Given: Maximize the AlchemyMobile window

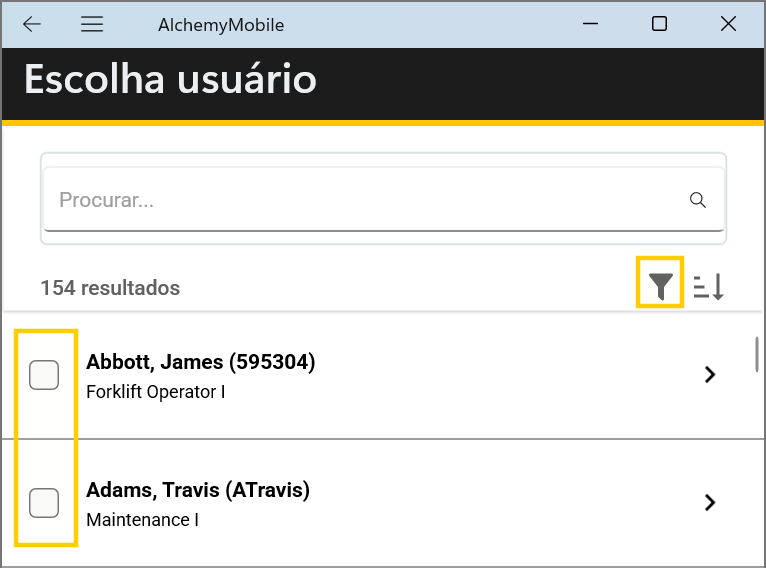Looking at the screenshot, I should coord(659,25).
